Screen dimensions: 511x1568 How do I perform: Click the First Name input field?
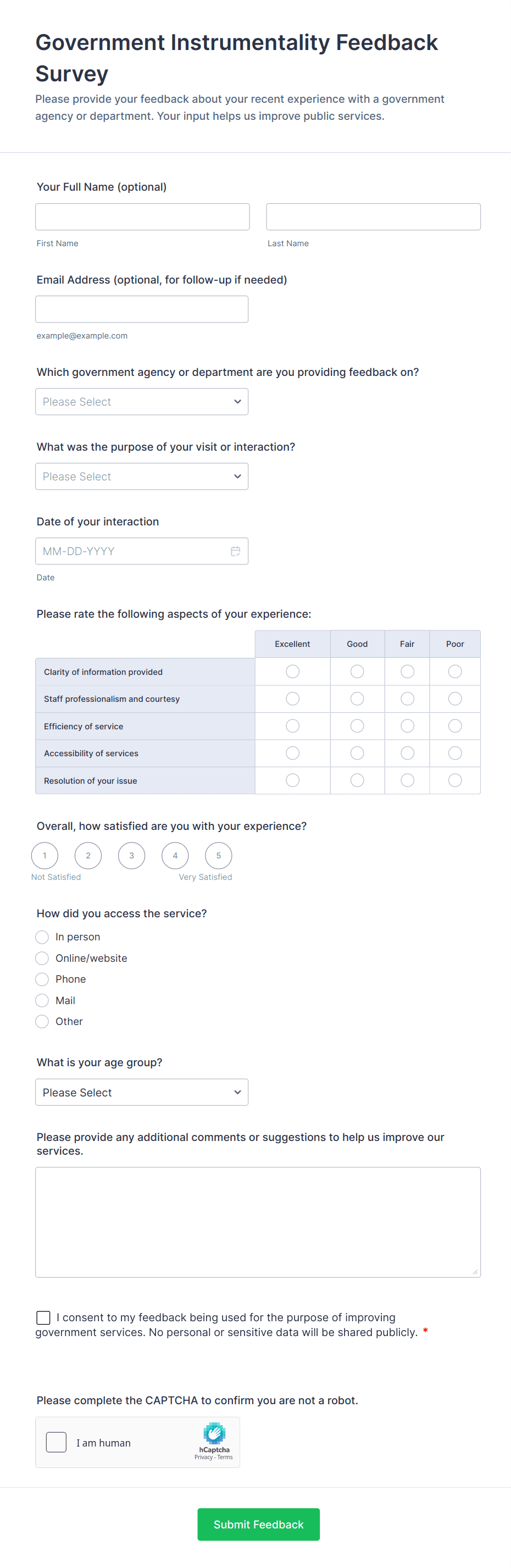pyautogui.click(x=142, y=216)
